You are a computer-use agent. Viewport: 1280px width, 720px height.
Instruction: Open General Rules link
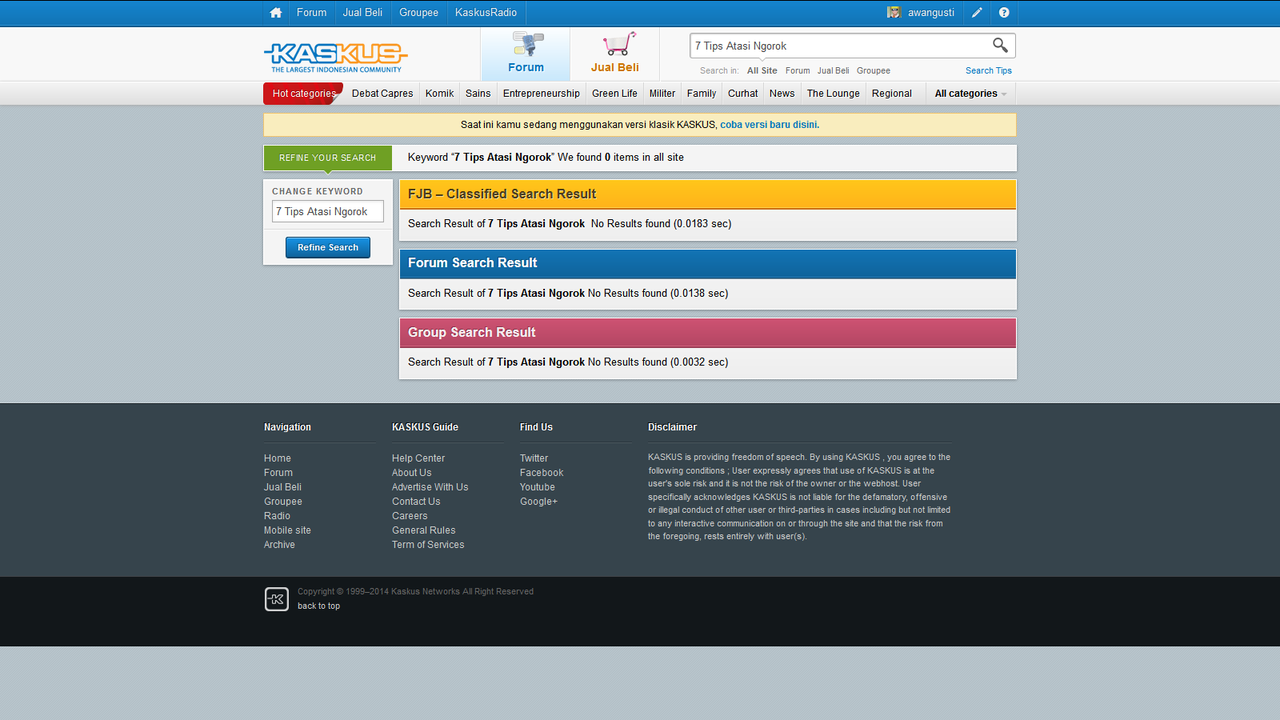424,530
